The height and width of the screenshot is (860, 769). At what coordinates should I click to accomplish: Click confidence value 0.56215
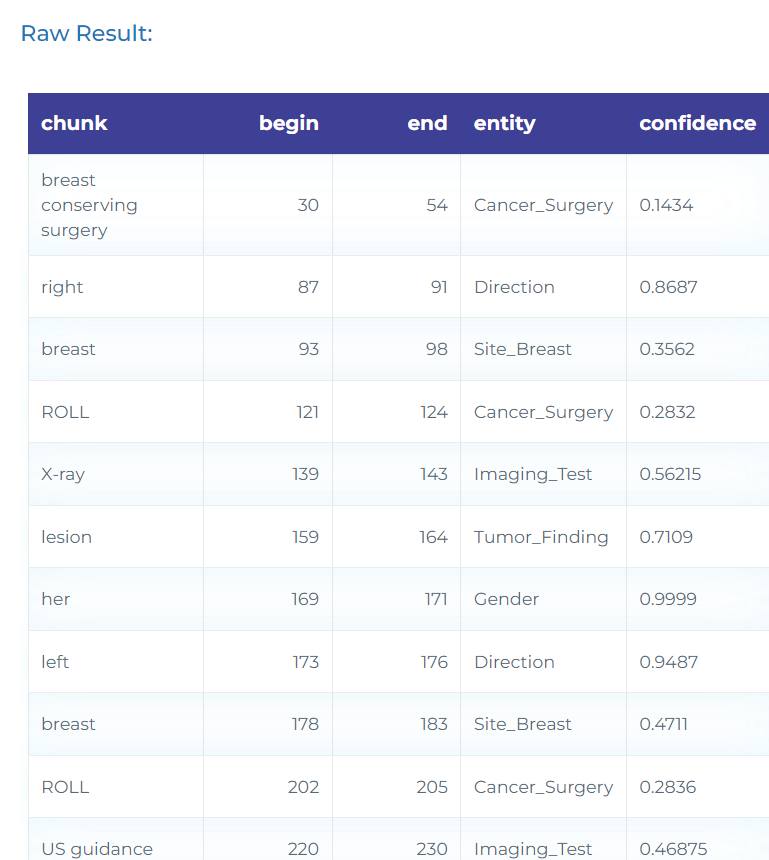(x=670, y=474)
